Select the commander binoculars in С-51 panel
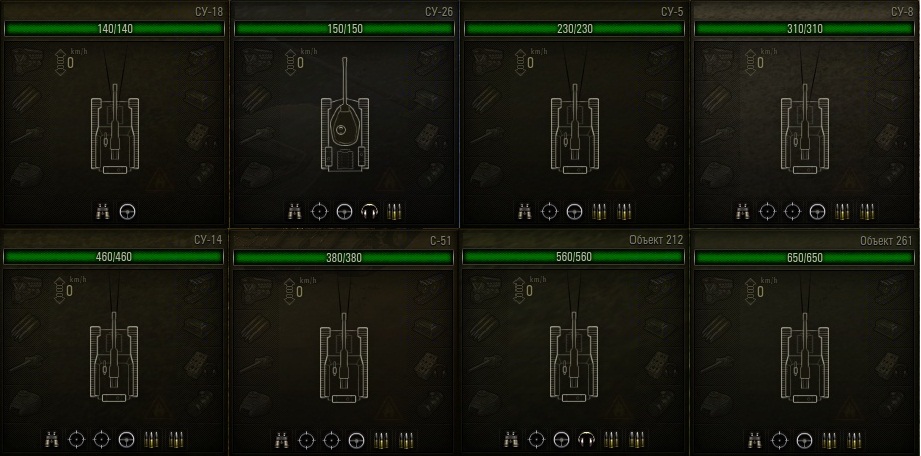921x456 pixels. pyautogui.click(x=281, y=439)
